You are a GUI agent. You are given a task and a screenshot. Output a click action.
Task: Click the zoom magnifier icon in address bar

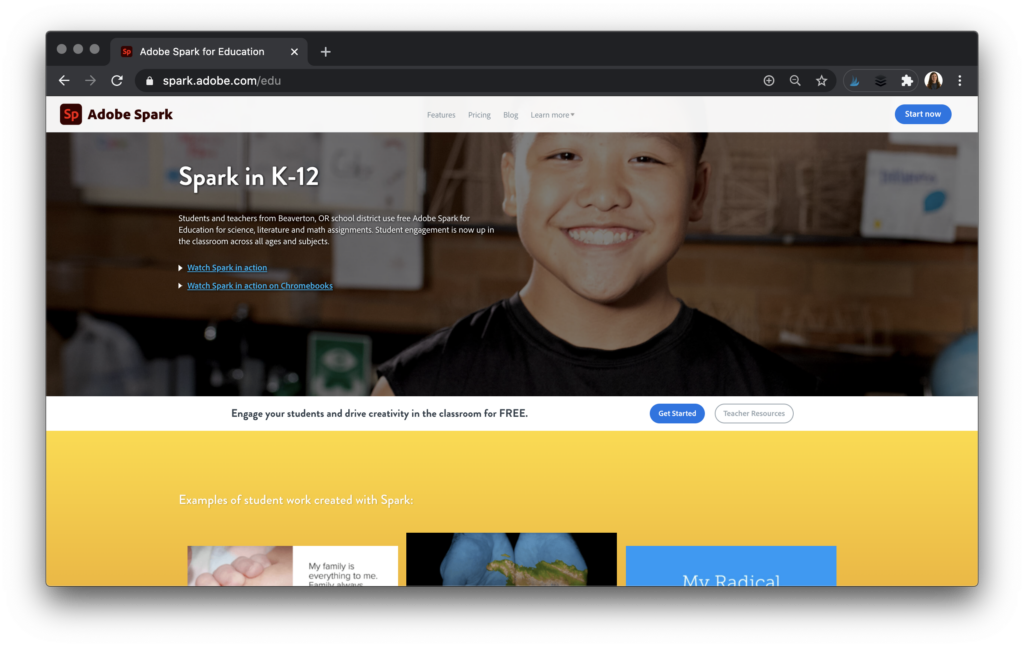tap(795, 81)
